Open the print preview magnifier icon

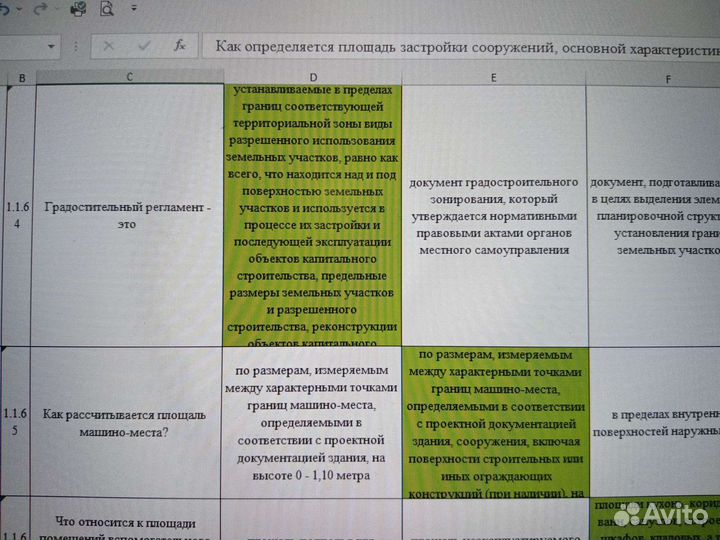pyautogui.click(x=107, y=9)
